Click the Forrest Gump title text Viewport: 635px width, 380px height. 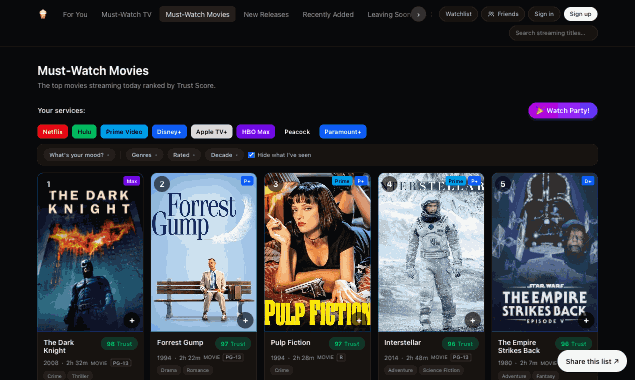pos(180,343)
